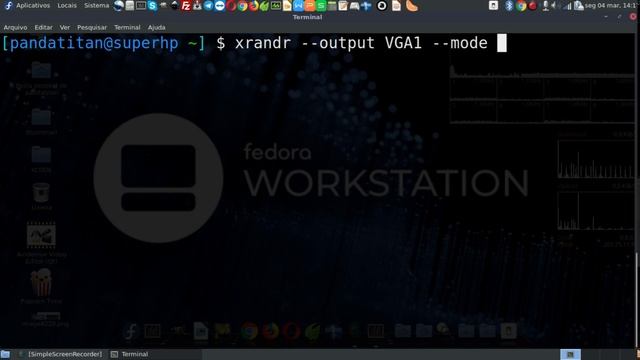Launch FileZilla from the top panel

186,6
